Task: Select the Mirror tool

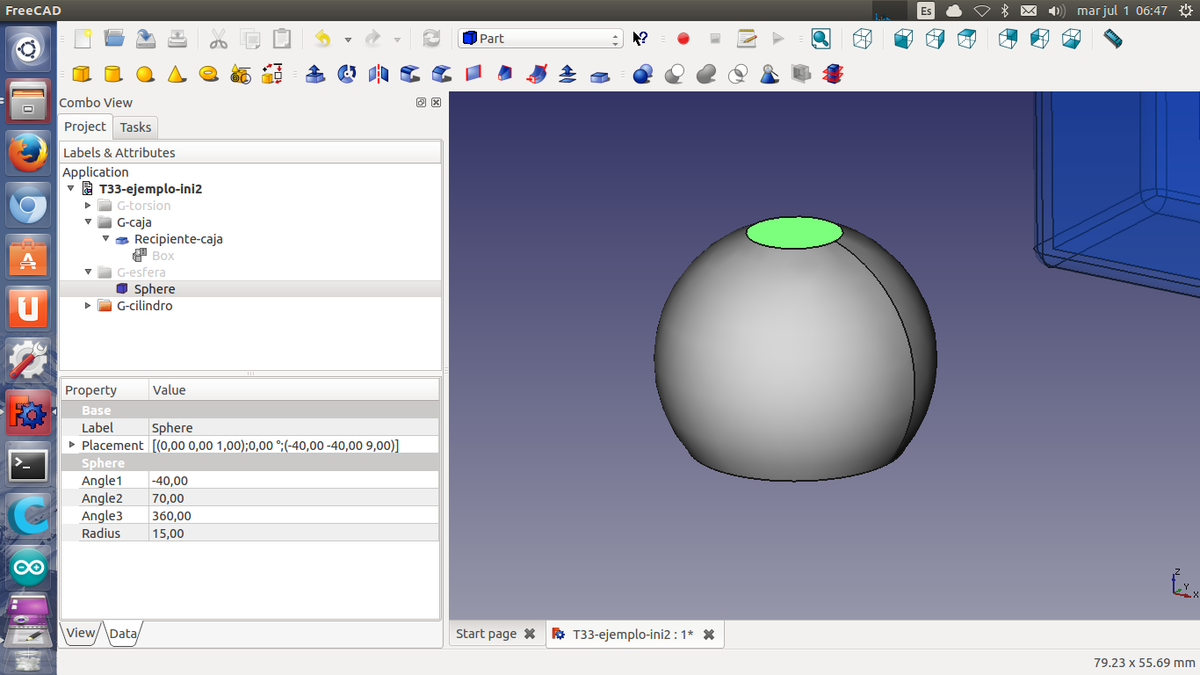Action: click(378, 74)
